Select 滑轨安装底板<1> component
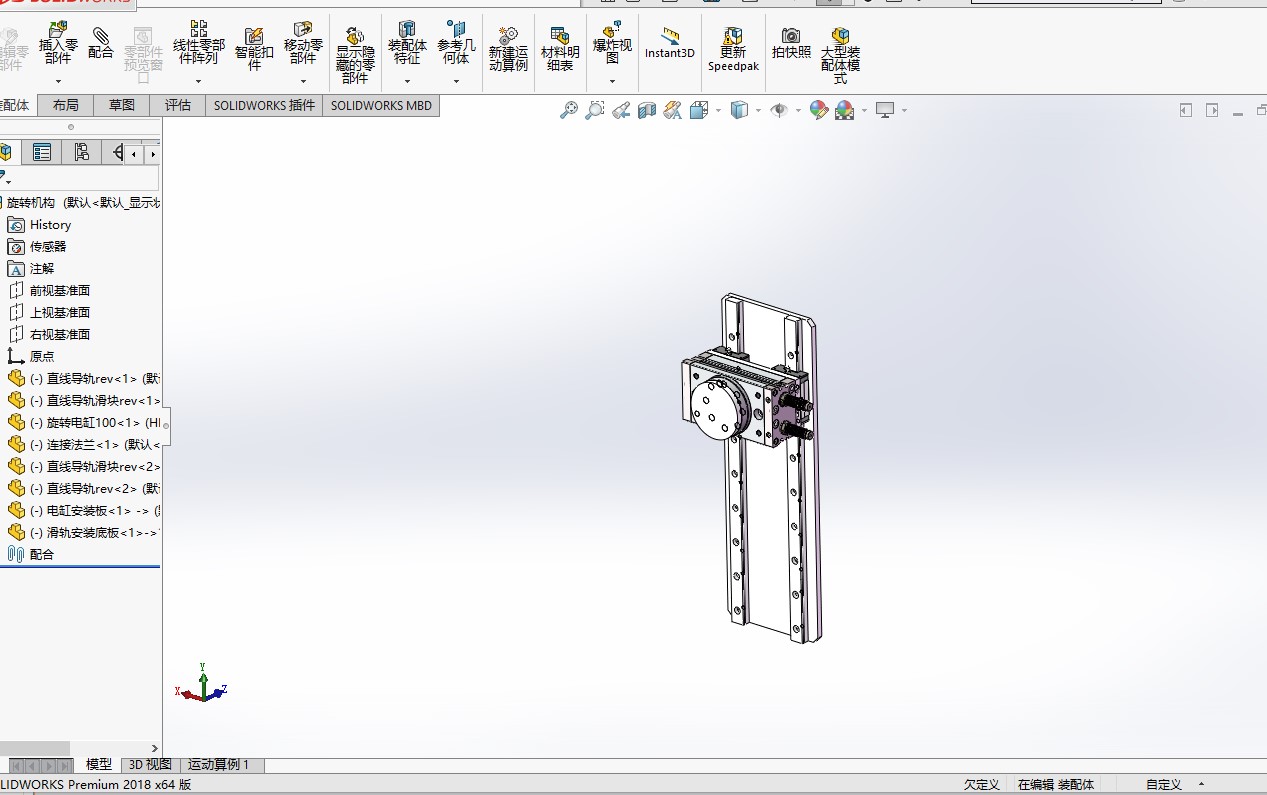The height and width of the screenshot is (795, 1267). [84, 533]
